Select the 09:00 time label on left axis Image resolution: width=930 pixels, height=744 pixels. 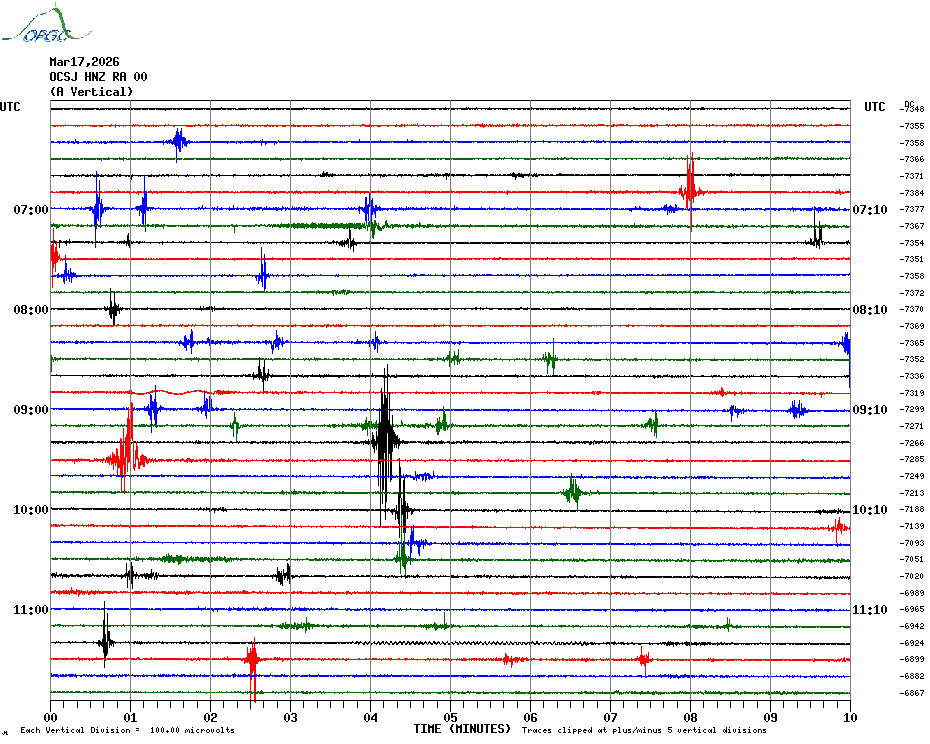(x=31, y=410)
